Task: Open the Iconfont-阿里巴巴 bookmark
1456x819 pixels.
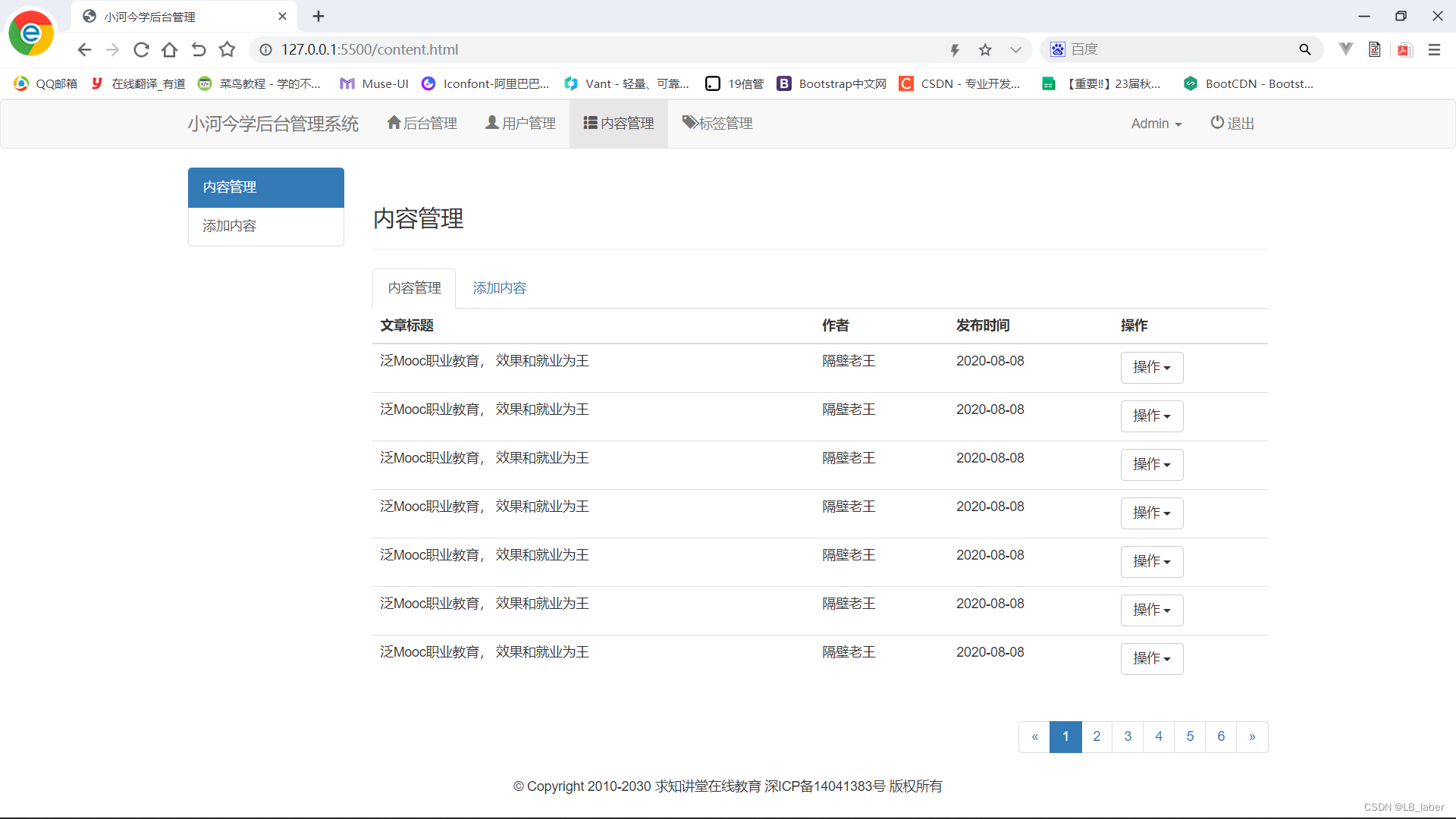Action: click(x=485, y=83)
